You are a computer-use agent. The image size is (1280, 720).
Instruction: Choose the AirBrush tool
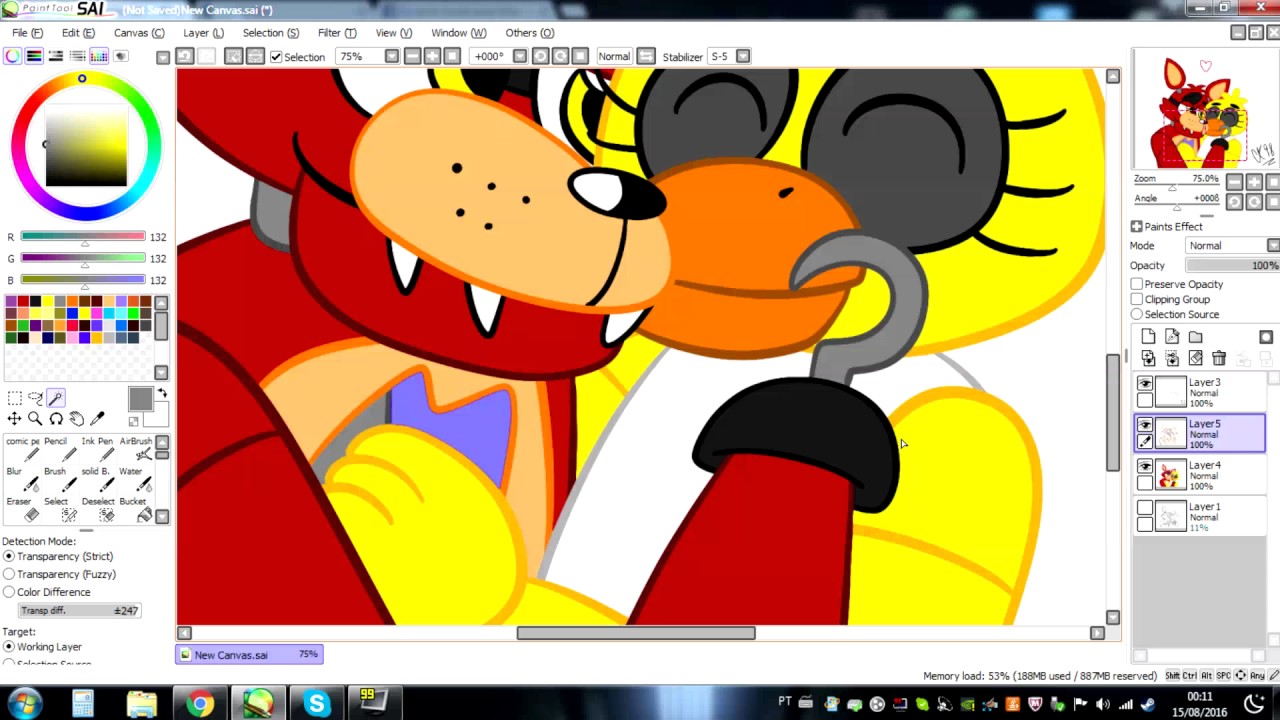pyautogui.click(x=136, y=448)
